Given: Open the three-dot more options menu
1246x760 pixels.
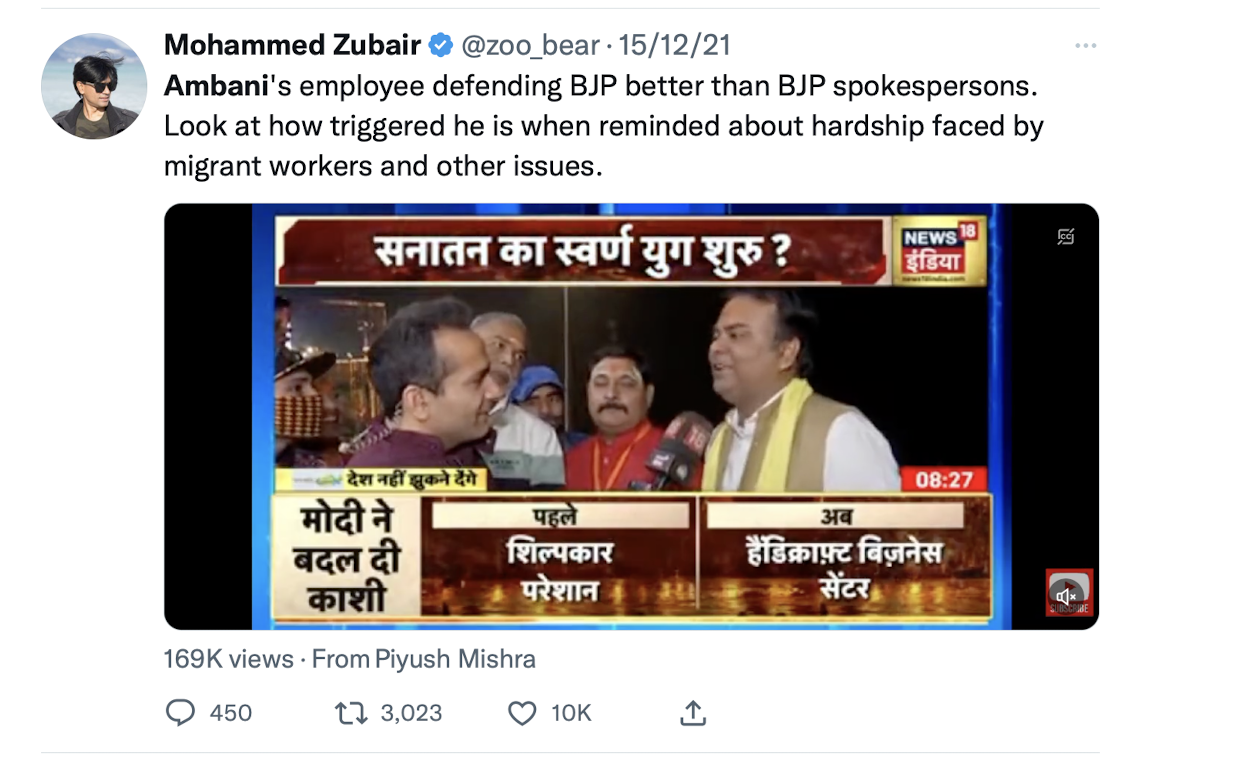Looking at the screenshot, I should point(1085,46).
